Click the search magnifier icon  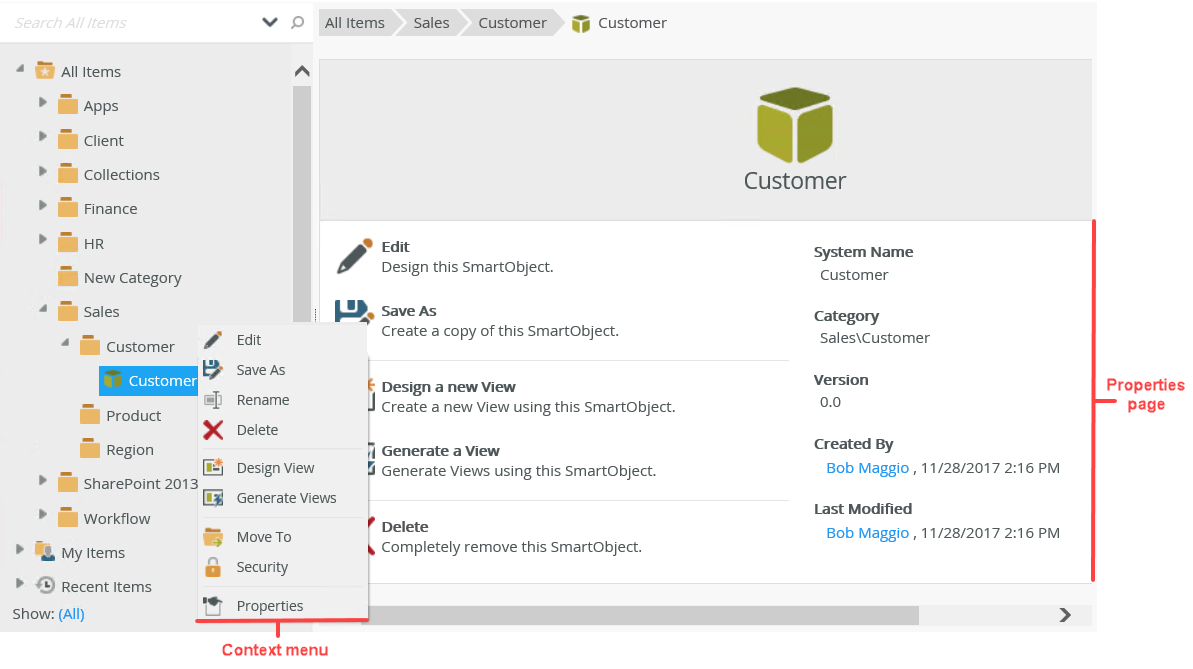(297, 22)
